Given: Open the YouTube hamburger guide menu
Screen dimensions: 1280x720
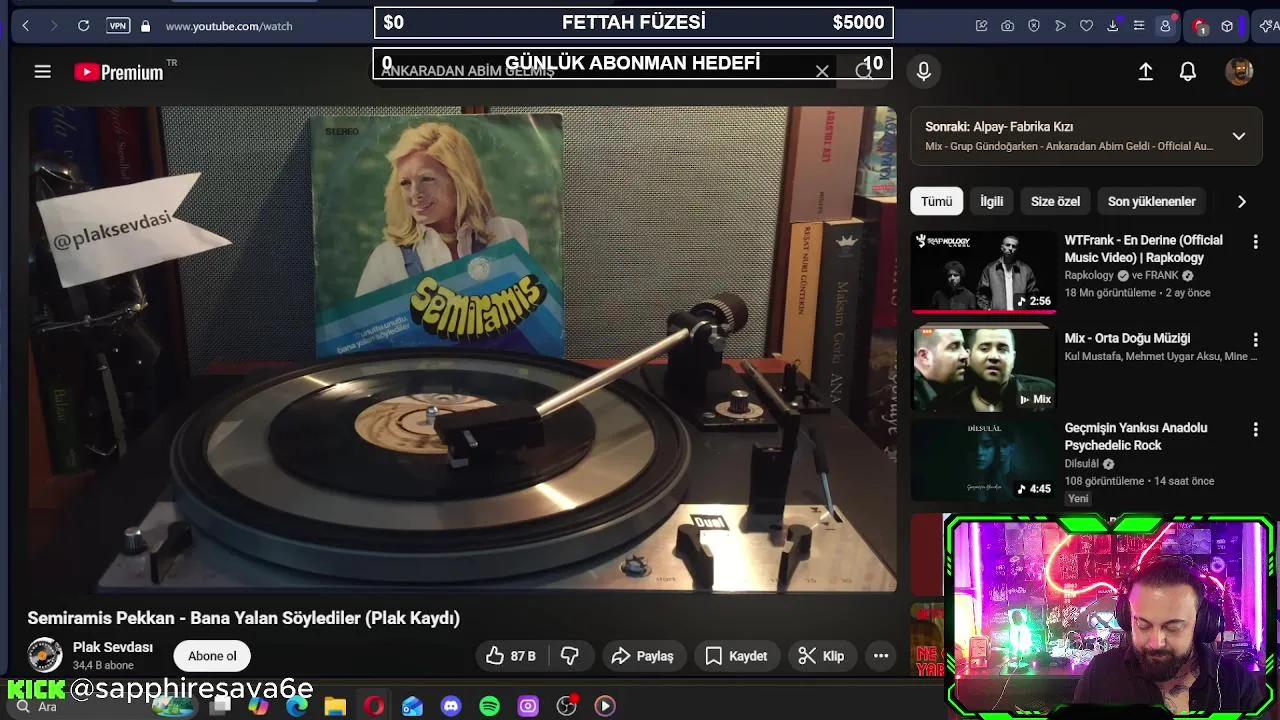Looking at the screenshot, I should coord(42,71).
